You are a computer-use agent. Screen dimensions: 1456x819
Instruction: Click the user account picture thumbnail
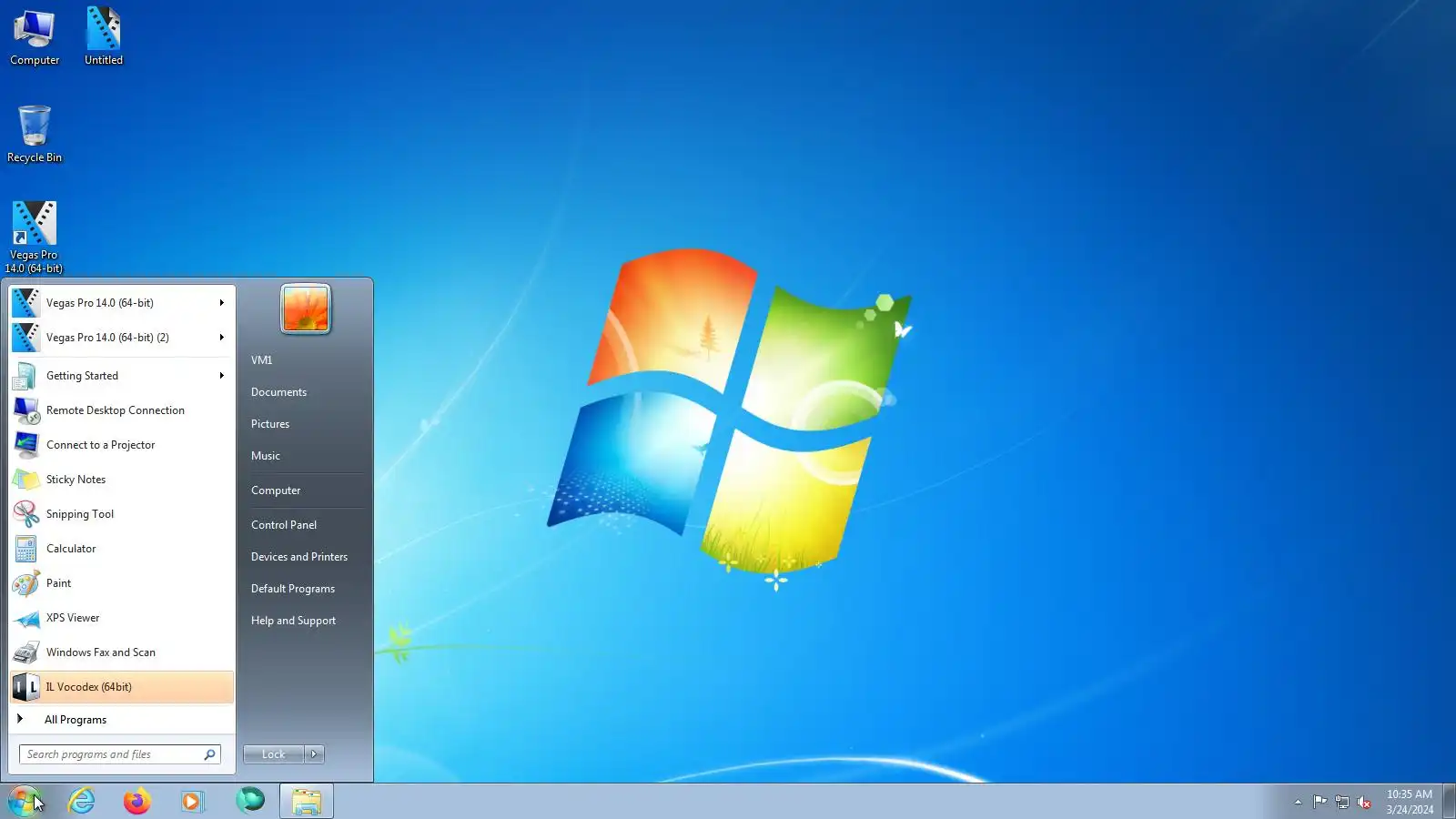[x=306, y=308]
